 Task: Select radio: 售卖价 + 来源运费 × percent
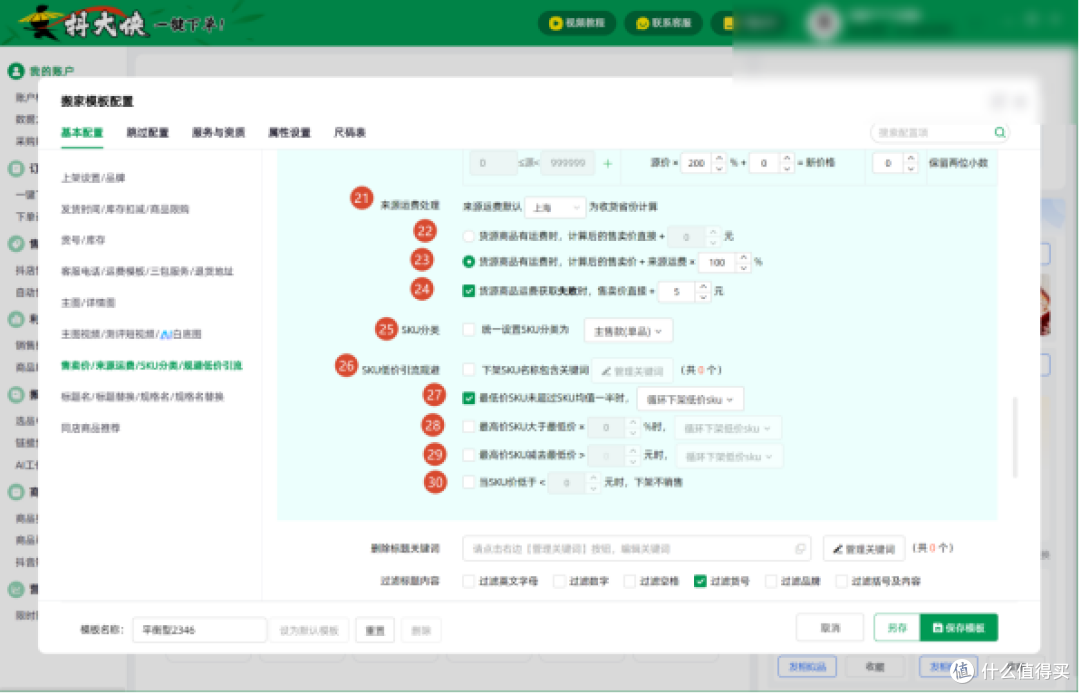tap(468, 262)
